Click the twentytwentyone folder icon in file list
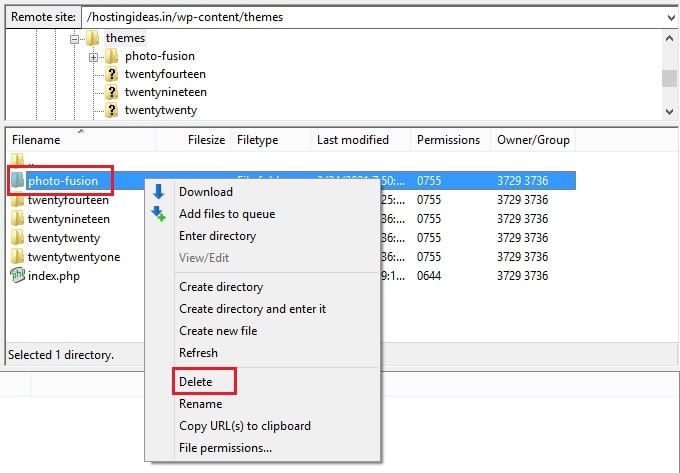 (17, 257)
